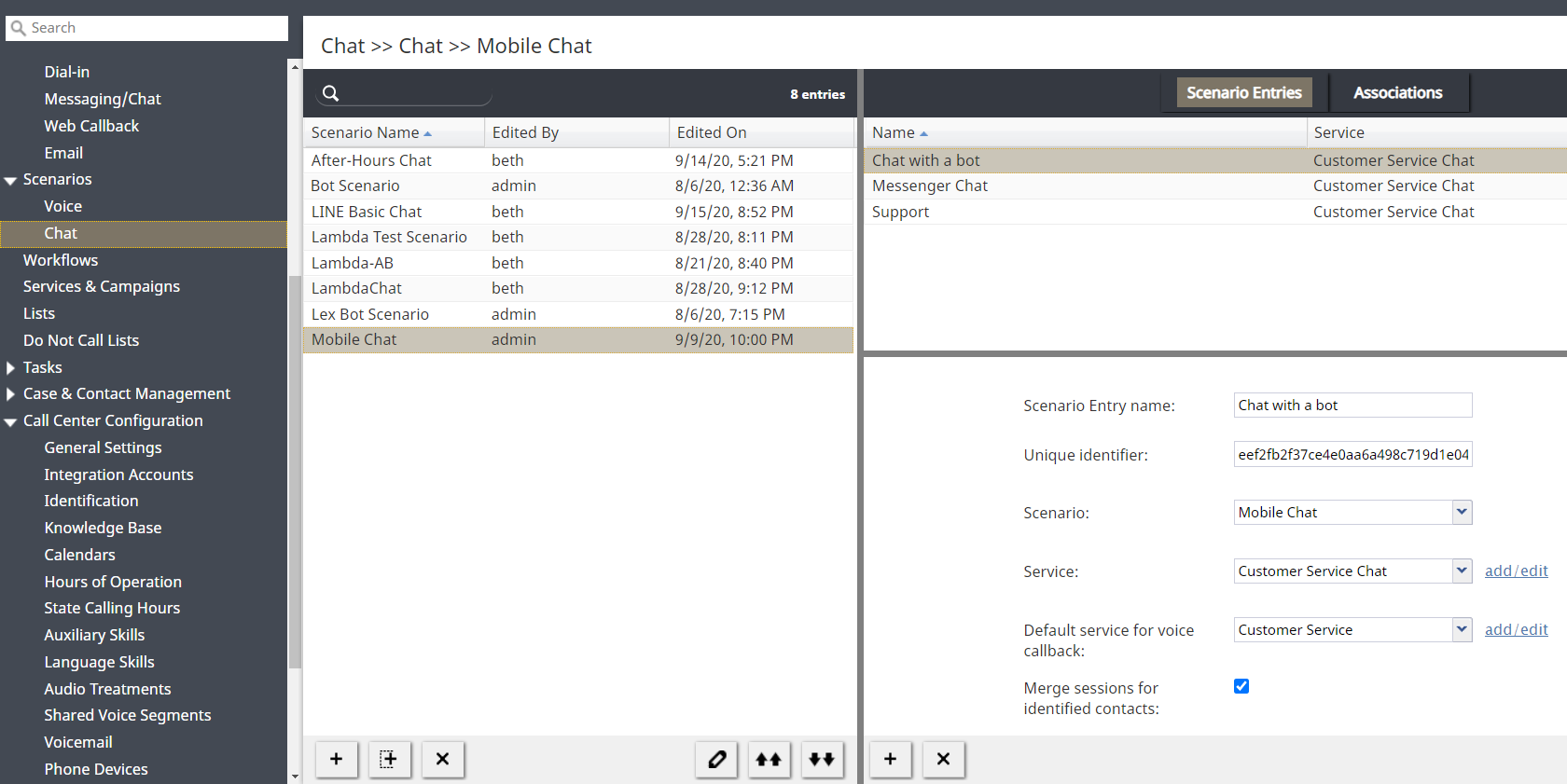Image resolution: width=1567 pixels, height=784 pixels.
Task: Select the Messenger Chat entry
Action: pyautogui.click(x=1215, y=186)
